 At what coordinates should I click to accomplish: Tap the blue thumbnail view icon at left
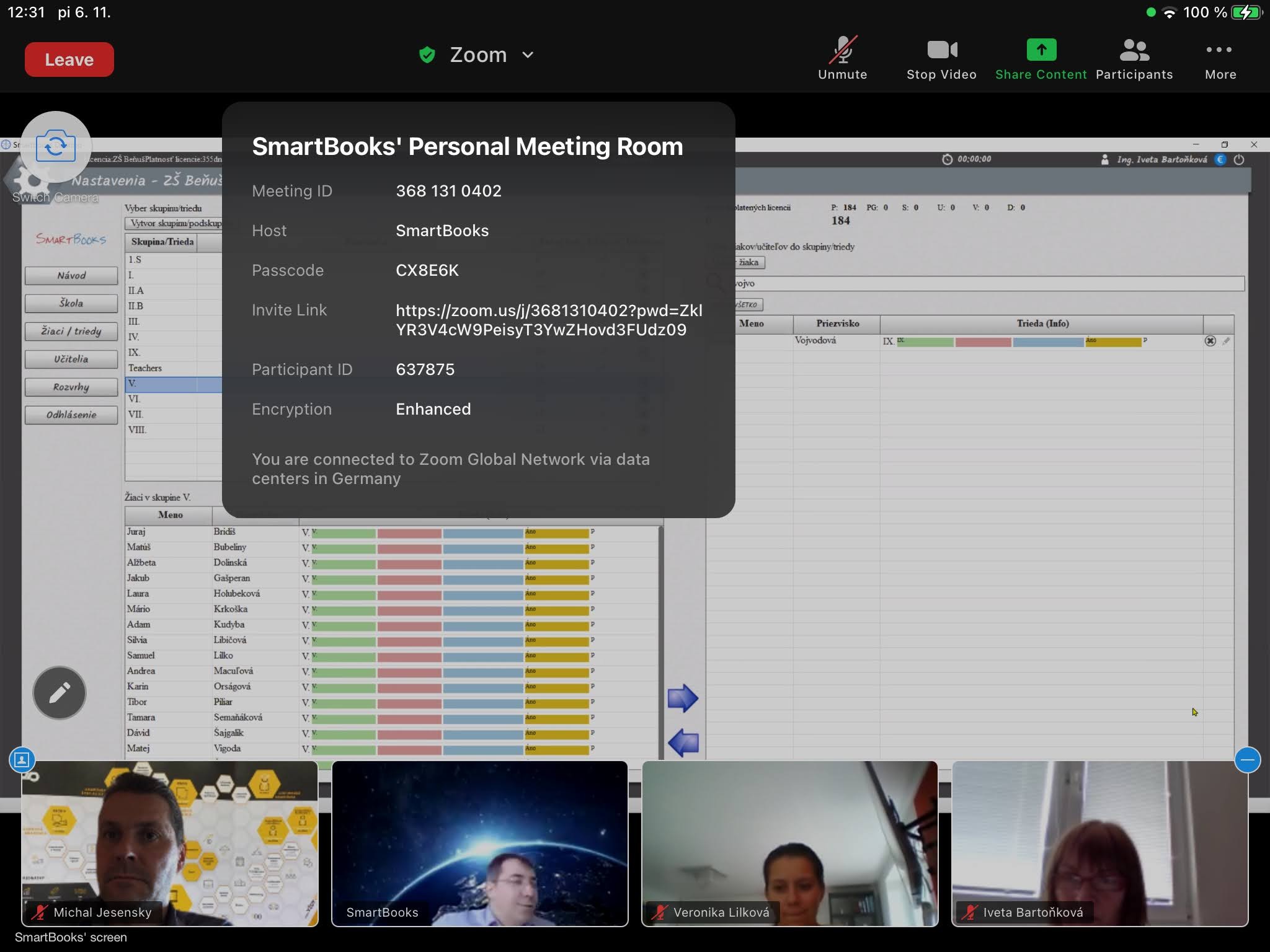[x=22, y=759]
